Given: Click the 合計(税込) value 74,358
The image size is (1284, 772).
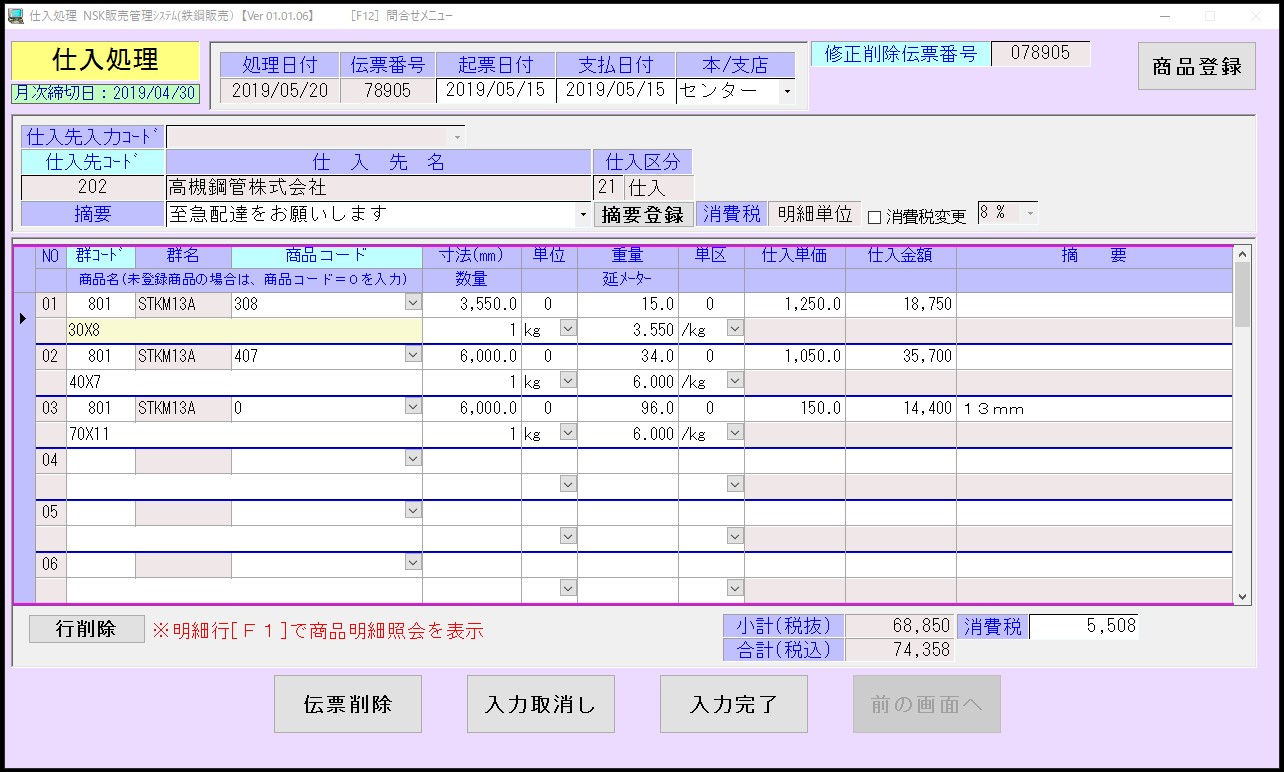Looking at the screenshot, I should pos(899,649).
